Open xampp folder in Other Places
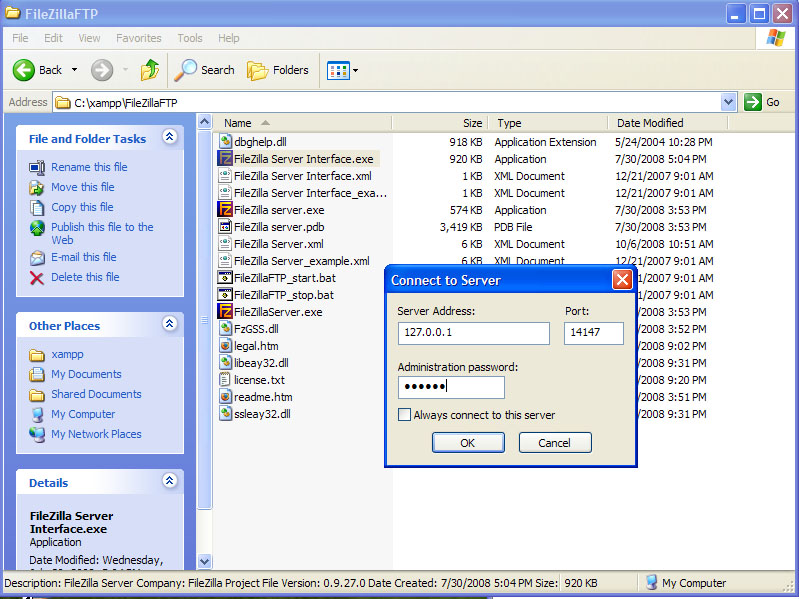This screenshot has height=599, width=799. (x=67, y=355)
